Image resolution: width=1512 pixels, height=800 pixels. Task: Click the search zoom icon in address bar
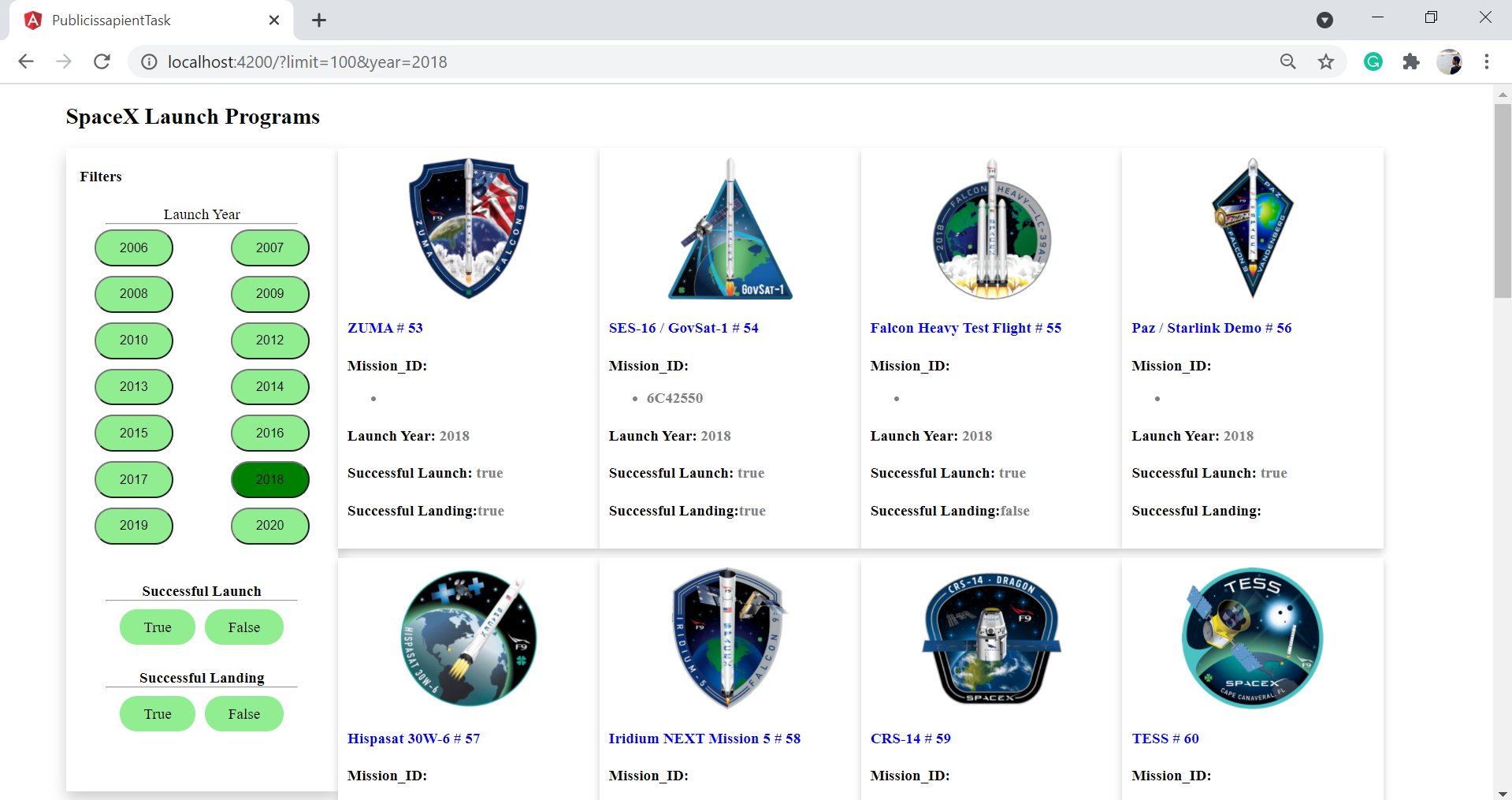point(1287,61)
